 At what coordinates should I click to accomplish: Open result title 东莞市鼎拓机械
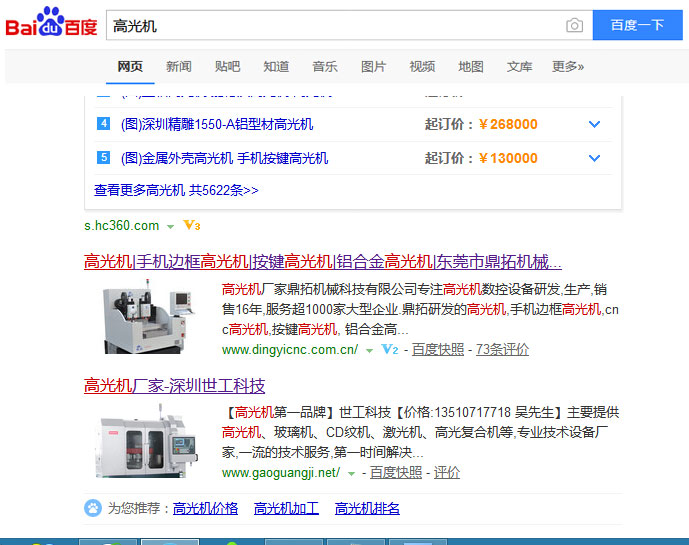323,262
